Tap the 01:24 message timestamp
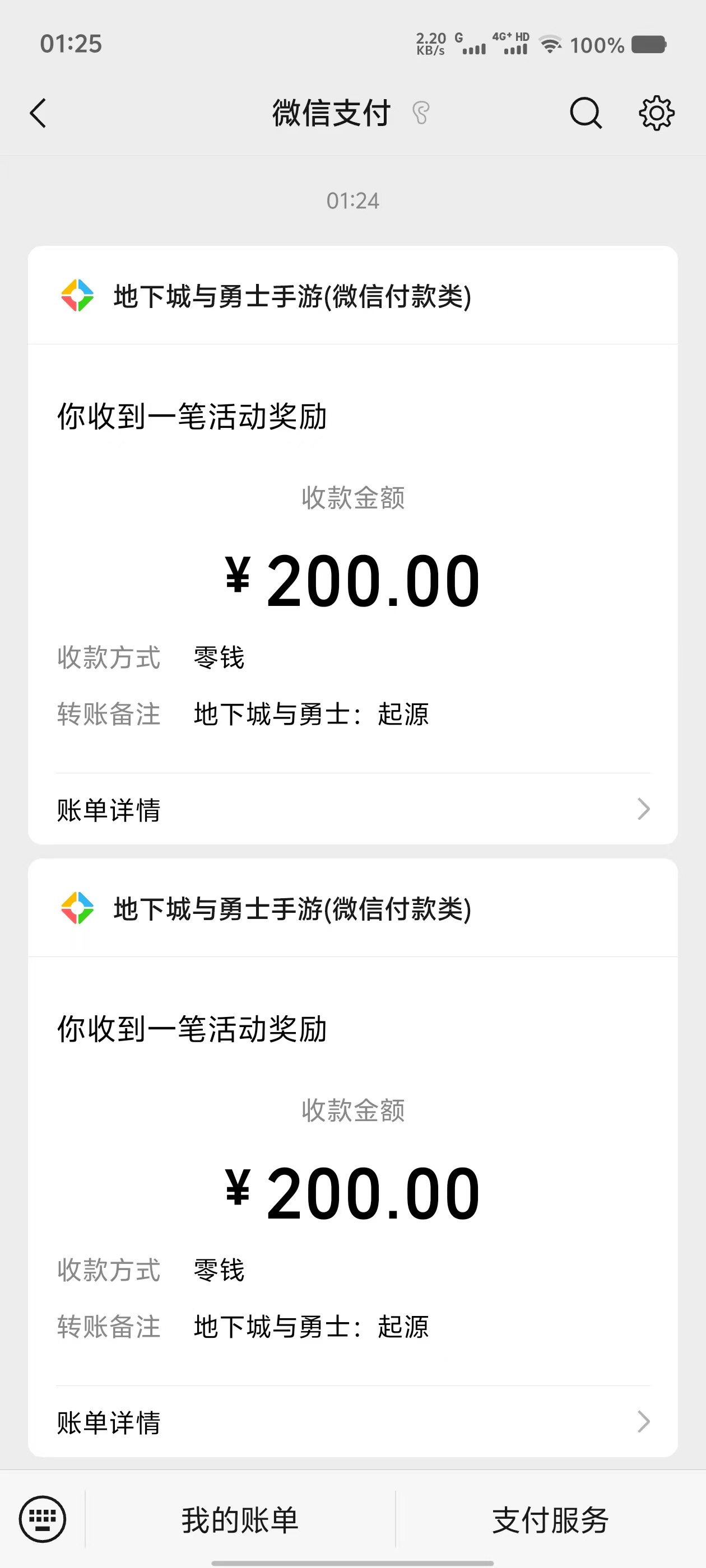The image size is (706, 1568). (x=352, y=201)
